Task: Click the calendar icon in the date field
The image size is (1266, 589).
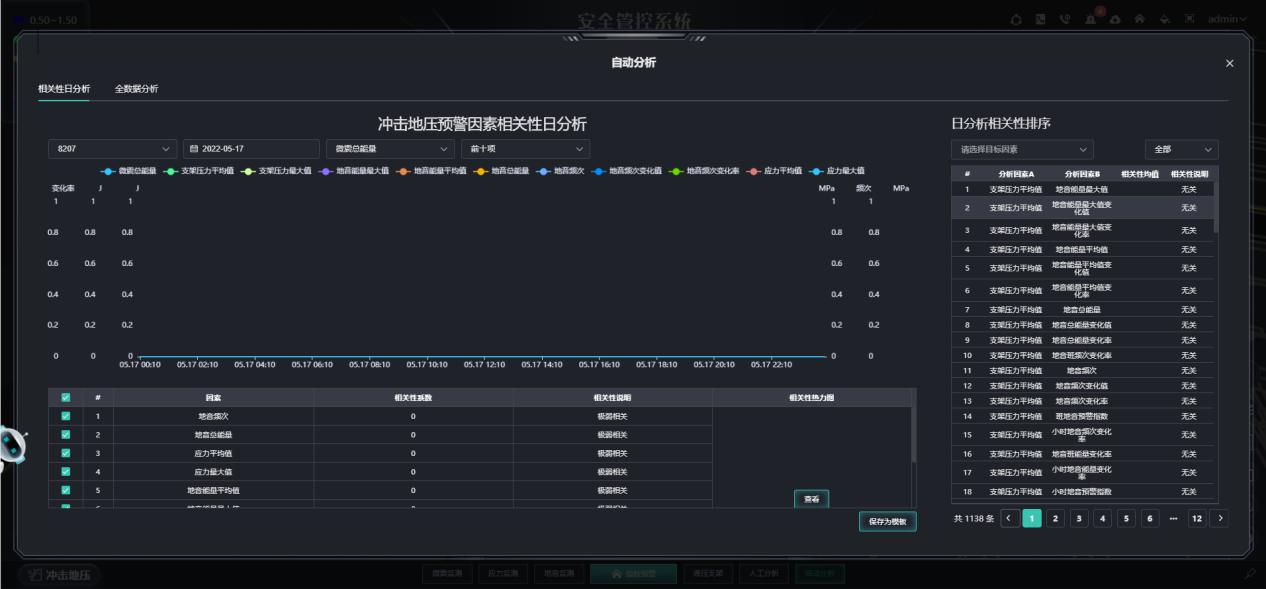Action: coord(194,149)
